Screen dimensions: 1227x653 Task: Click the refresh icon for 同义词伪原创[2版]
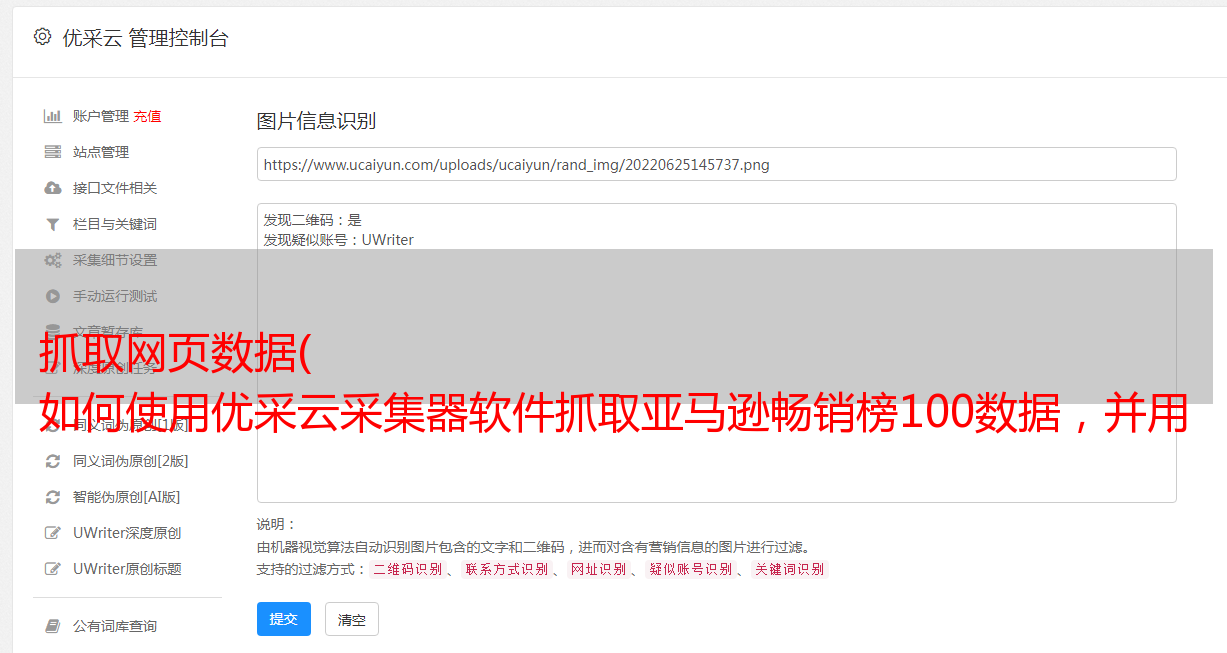point(52,461)
